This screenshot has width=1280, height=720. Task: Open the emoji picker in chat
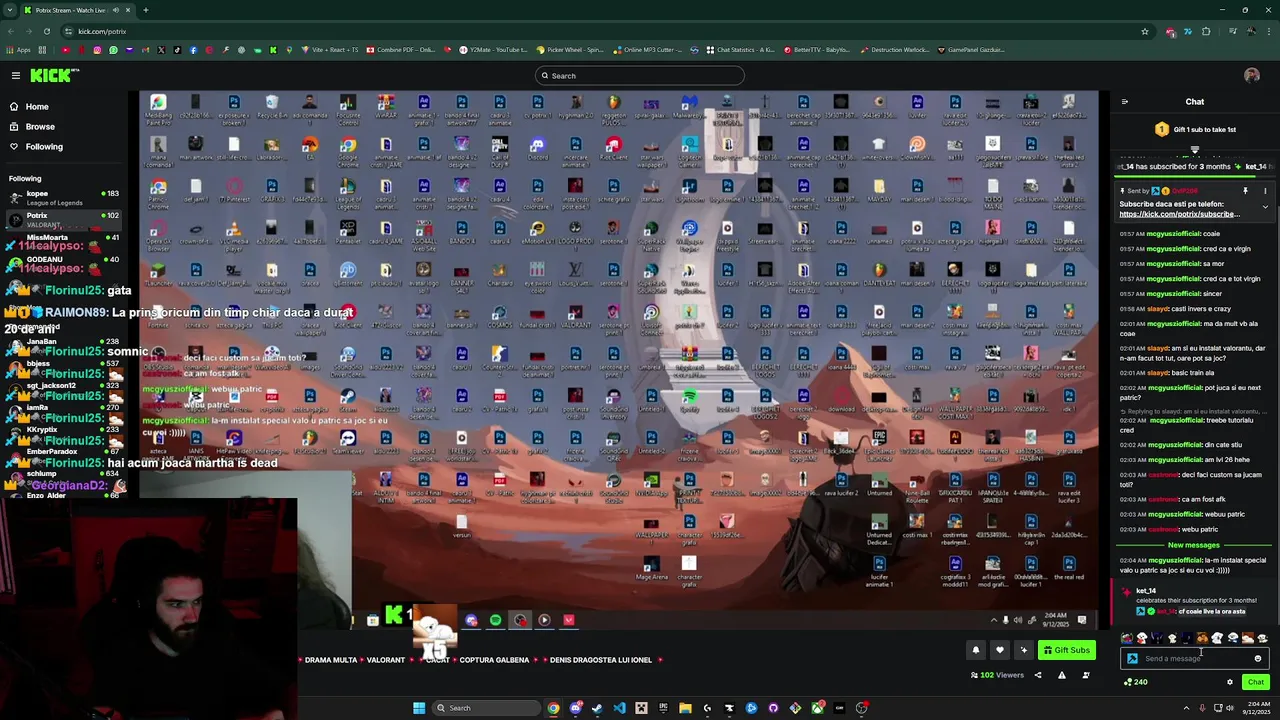click(1258, 658)
